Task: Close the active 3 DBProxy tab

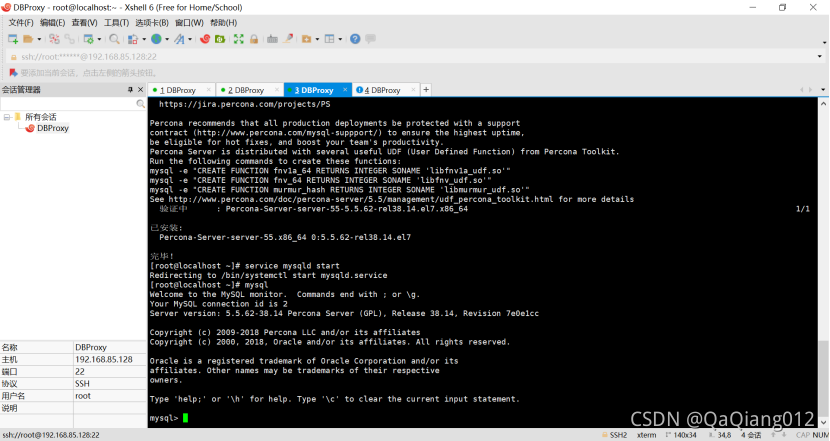Action: 345,90
